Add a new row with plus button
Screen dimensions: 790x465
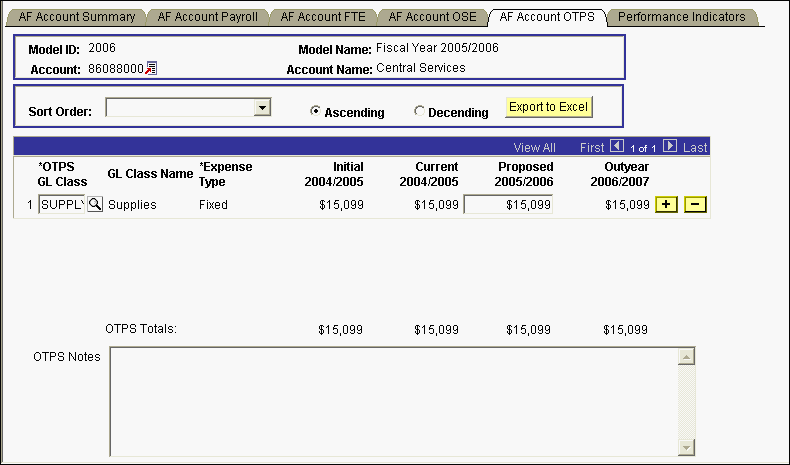pyautogui.click(x=666, y=204)
